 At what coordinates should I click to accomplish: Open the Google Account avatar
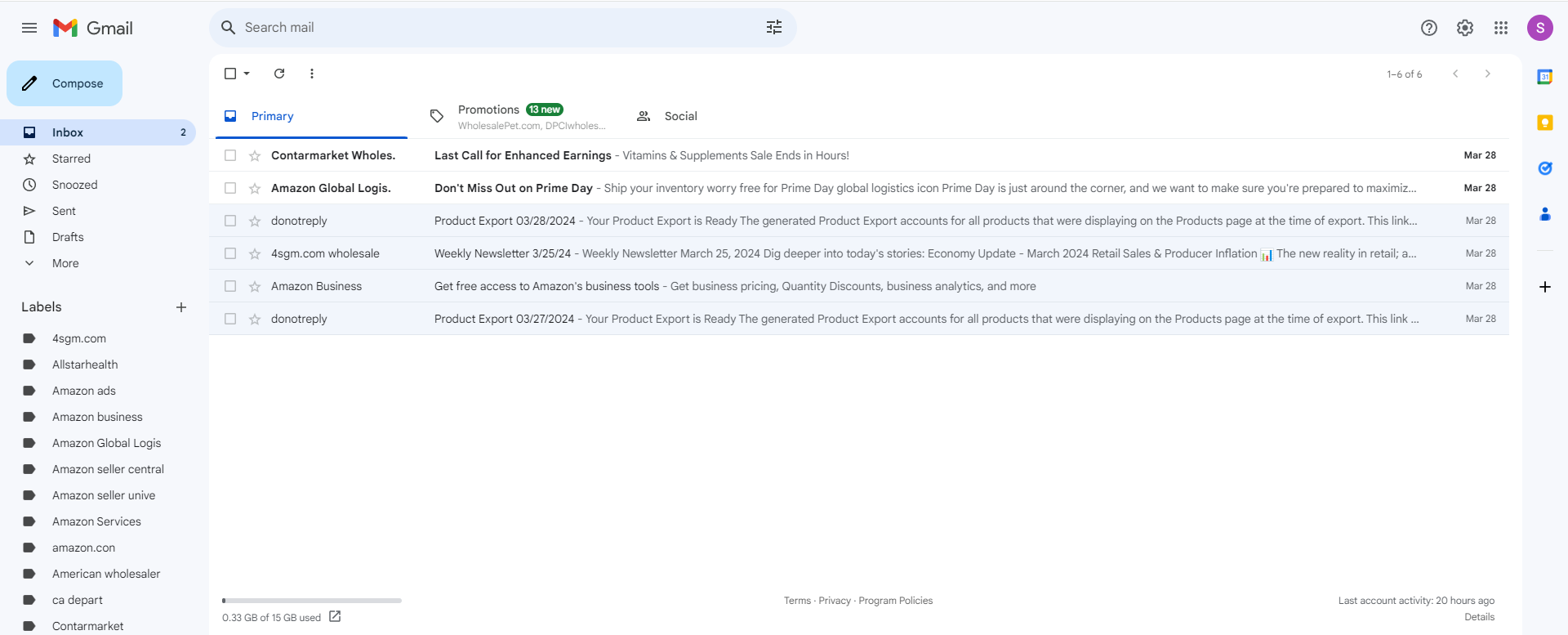(1540, 28)
